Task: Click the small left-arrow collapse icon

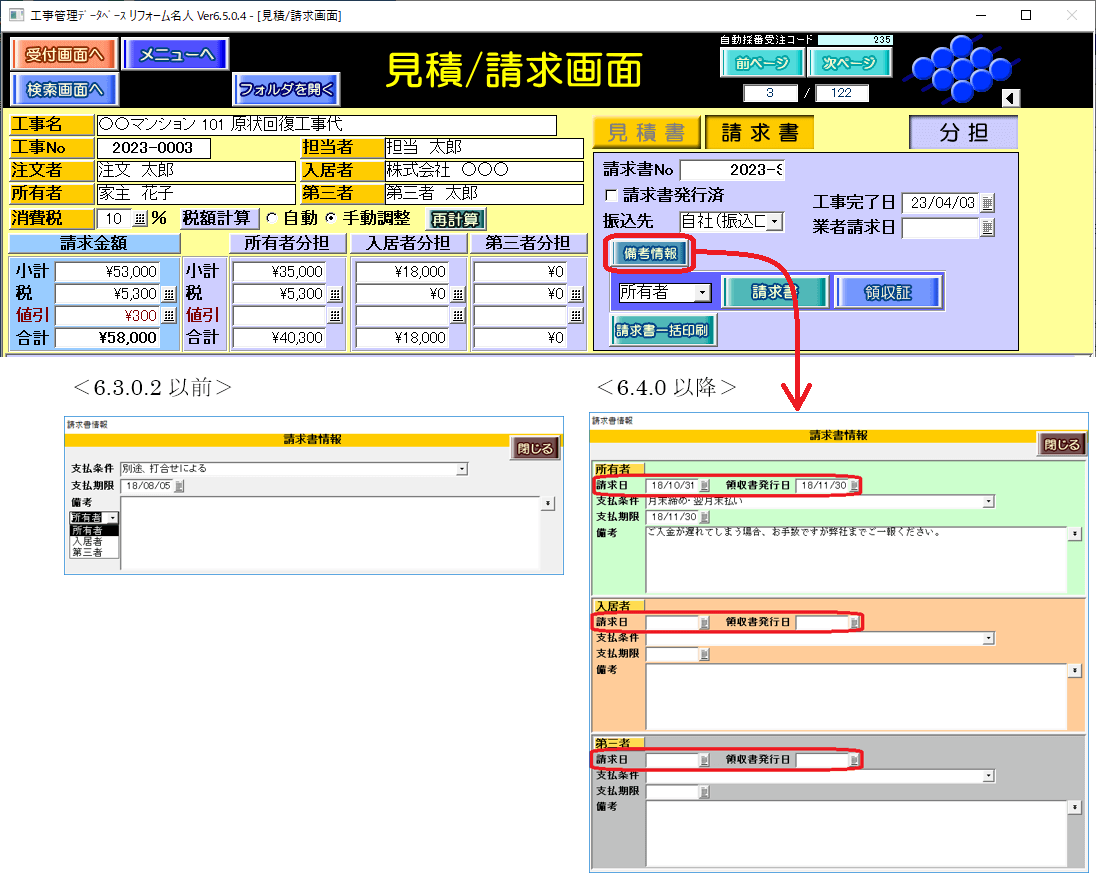Action: pyautogui.click(x=1010, y=98)
